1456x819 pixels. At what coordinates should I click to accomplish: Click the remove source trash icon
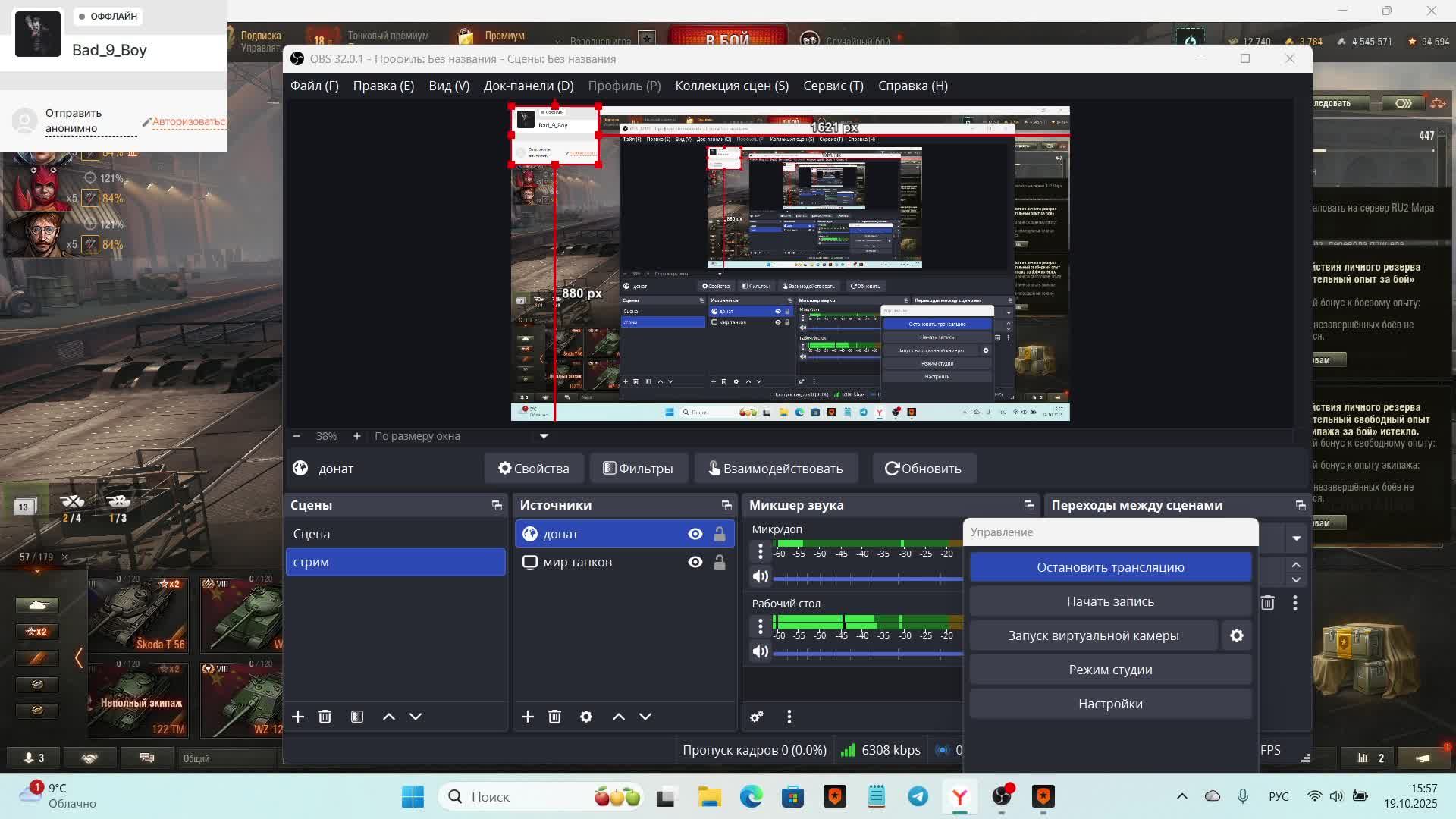pos(554,717)
